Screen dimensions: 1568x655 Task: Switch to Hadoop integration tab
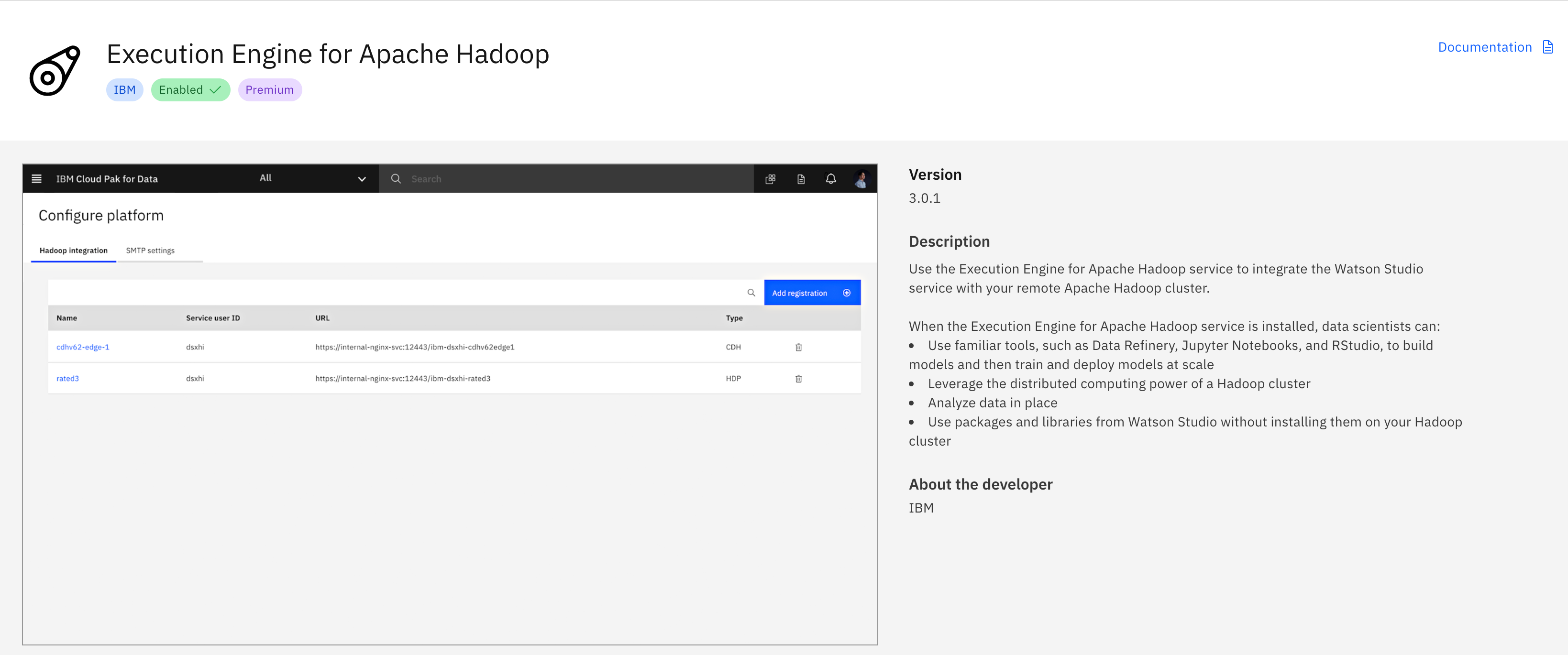coord(74,251)
